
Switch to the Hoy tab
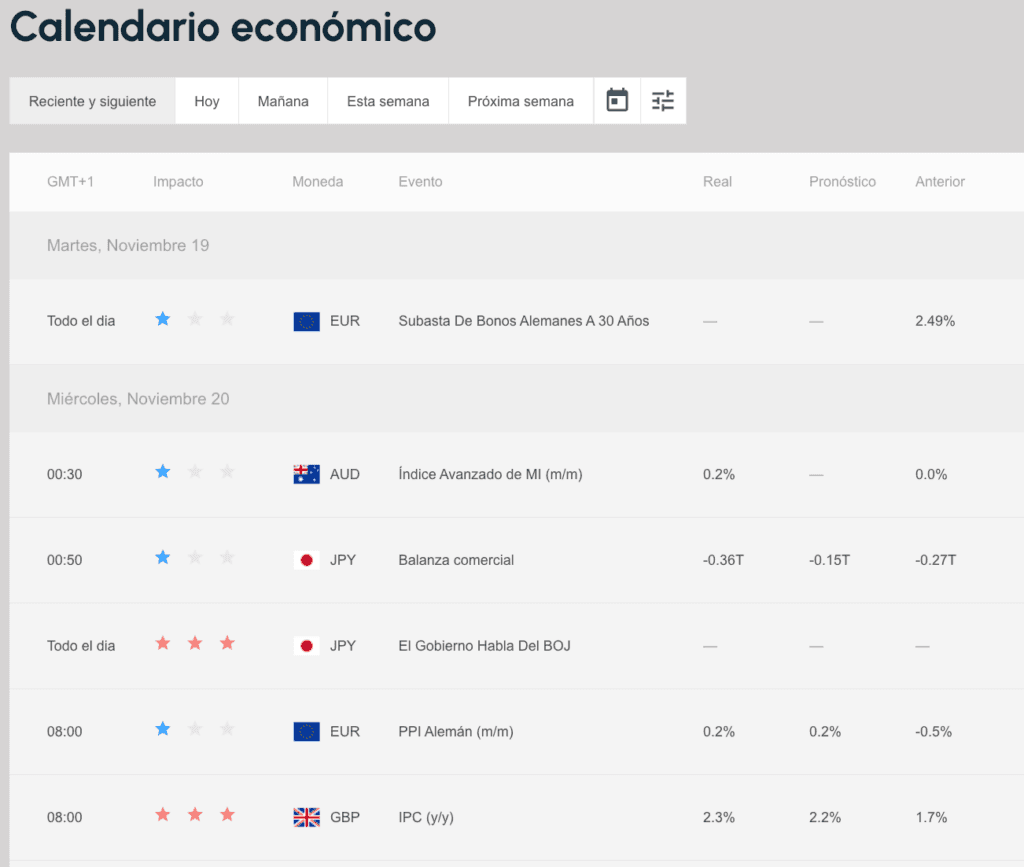(207, 101)
